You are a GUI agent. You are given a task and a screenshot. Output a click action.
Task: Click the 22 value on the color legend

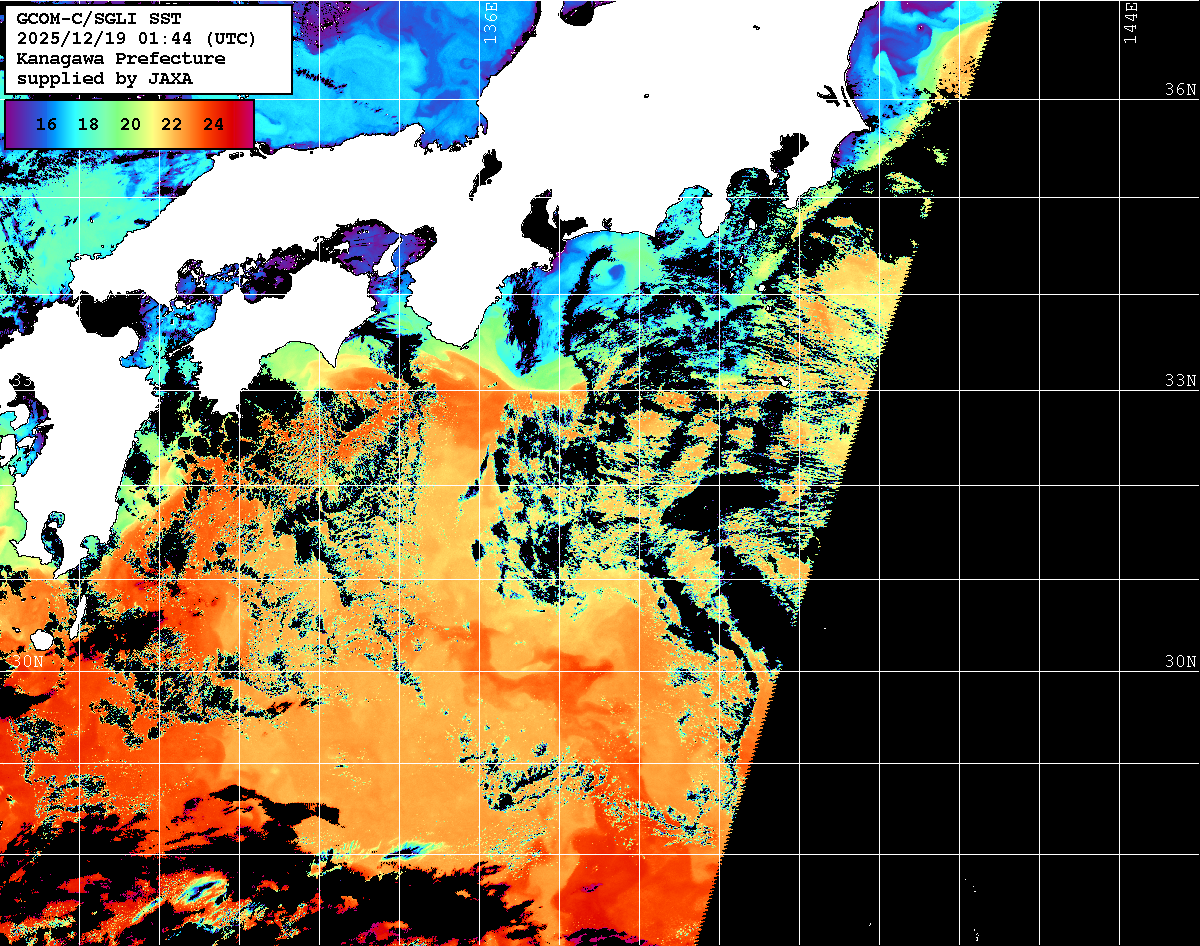171,124
